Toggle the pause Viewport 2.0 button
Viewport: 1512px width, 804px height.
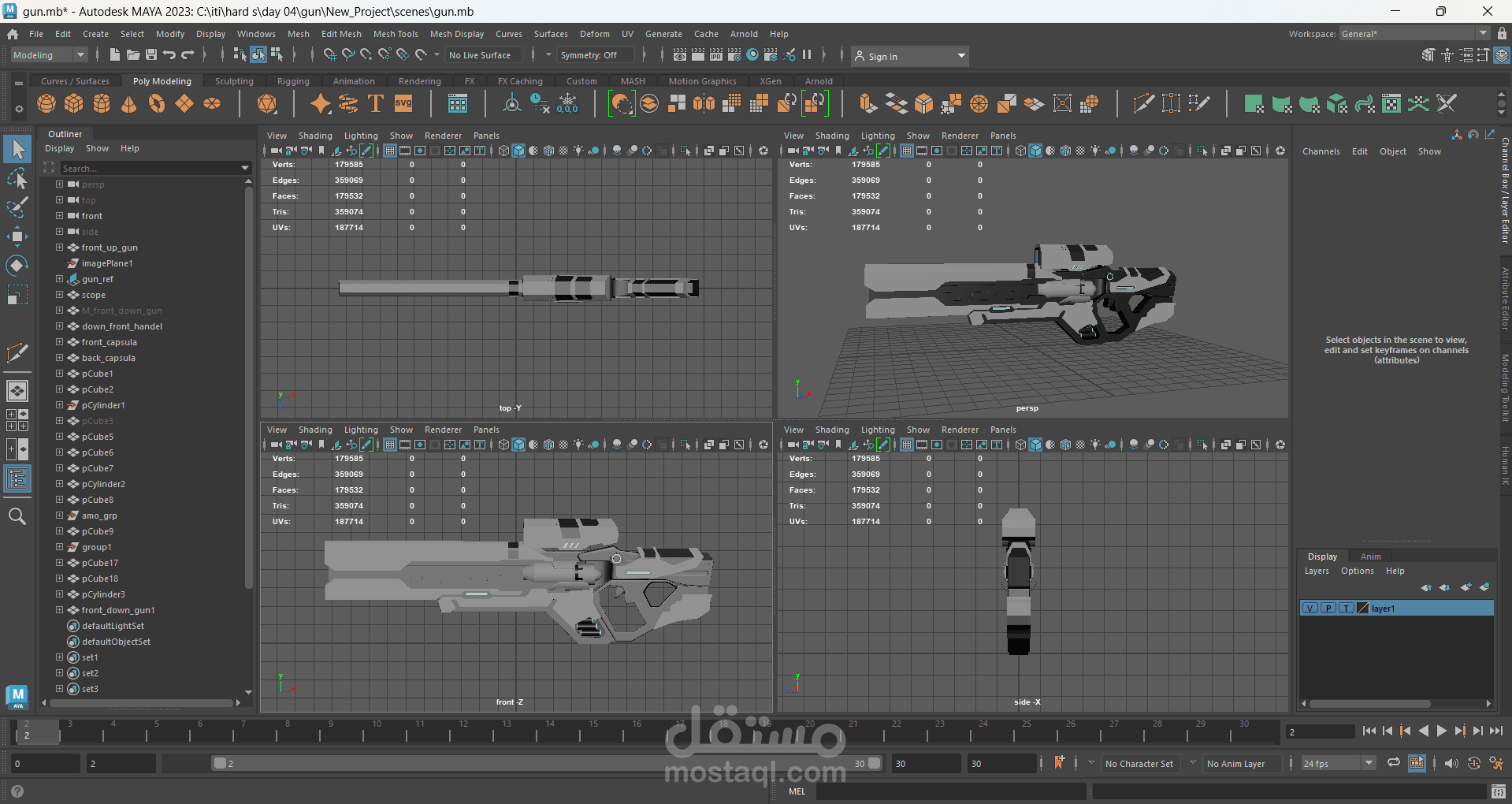(807, 54)
